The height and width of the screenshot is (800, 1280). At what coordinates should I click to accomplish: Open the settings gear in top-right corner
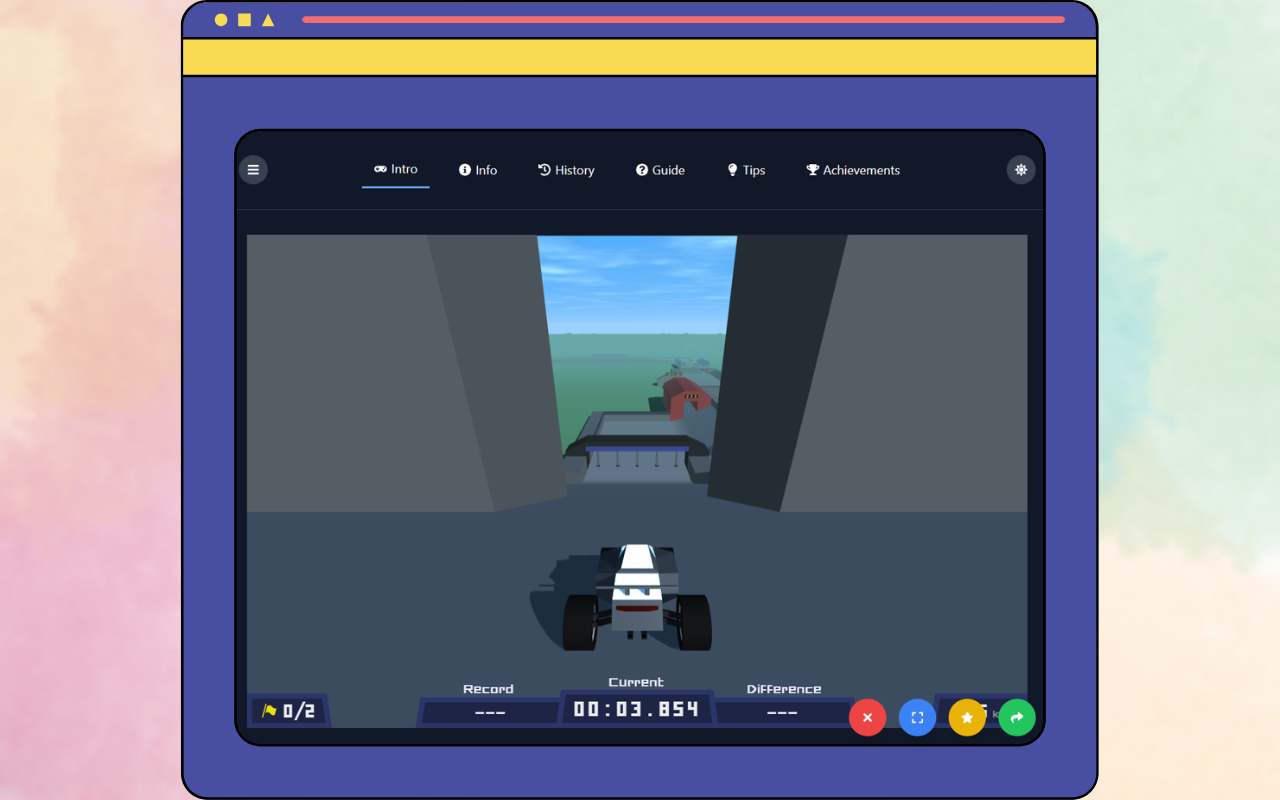pyautogui.click(x=1021, y=169)
